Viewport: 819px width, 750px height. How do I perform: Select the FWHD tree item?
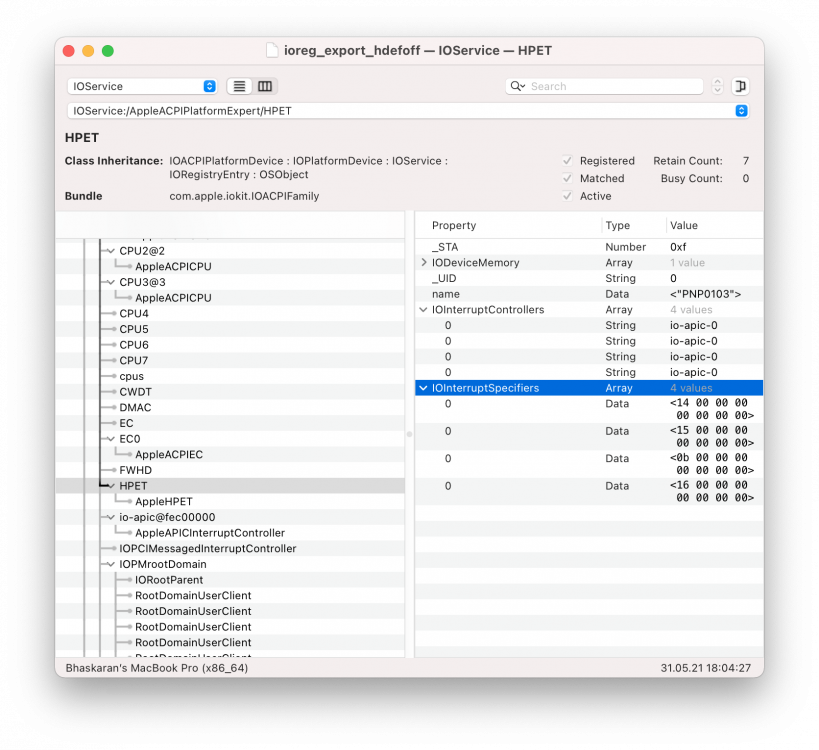point(135,471)
